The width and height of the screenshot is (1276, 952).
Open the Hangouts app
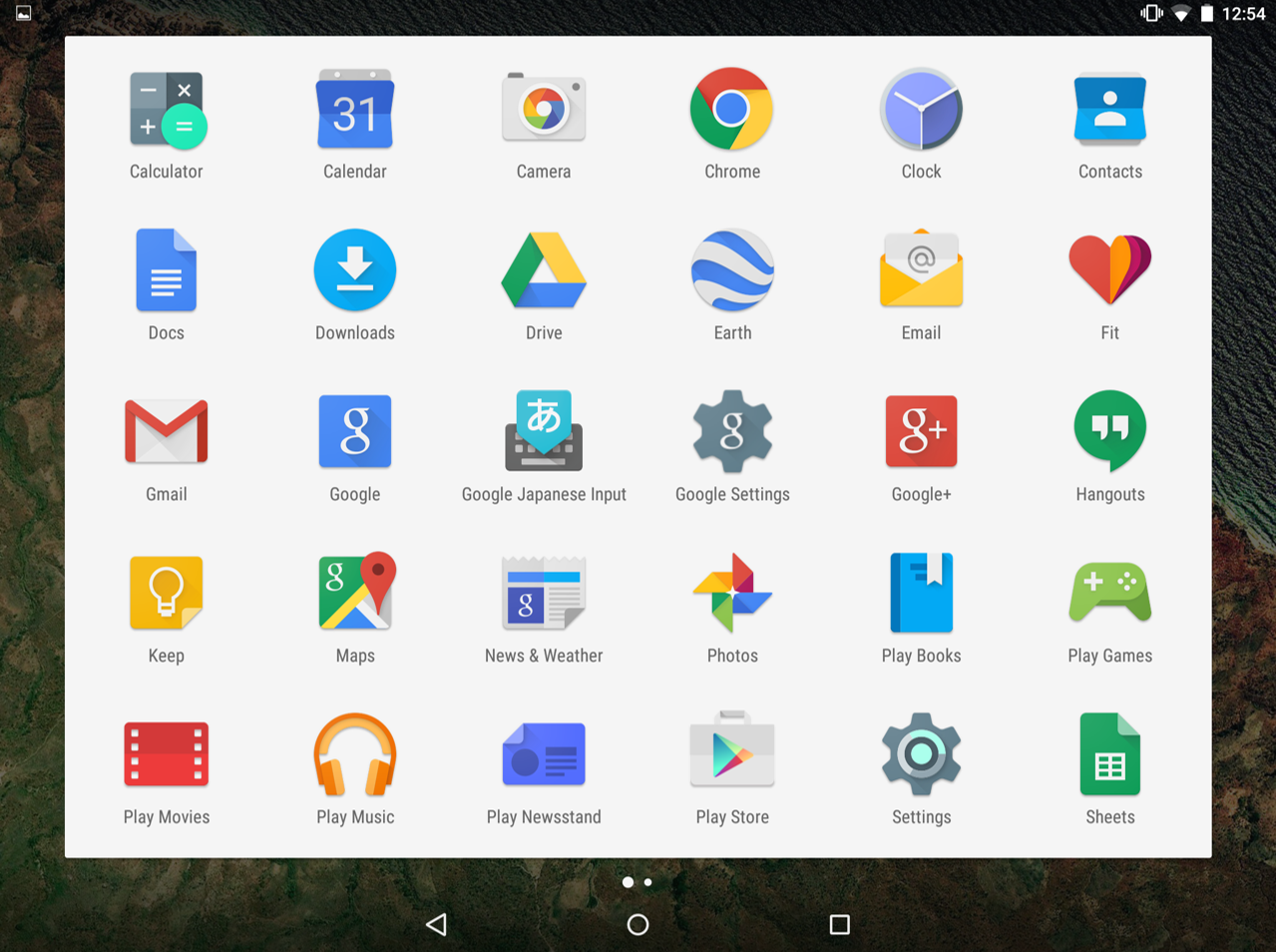click(1110, 431)
